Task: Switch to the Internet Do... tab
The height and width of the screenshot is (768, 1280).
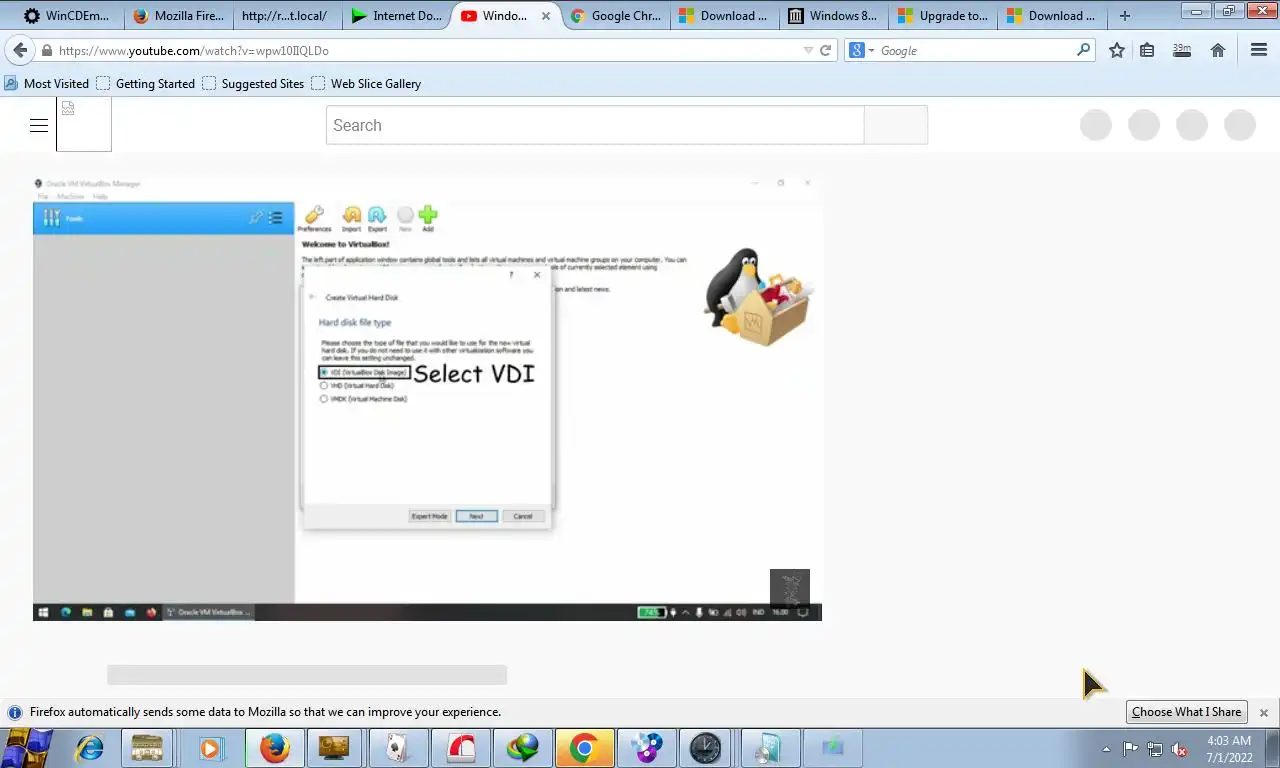Action: pos(396,16)
